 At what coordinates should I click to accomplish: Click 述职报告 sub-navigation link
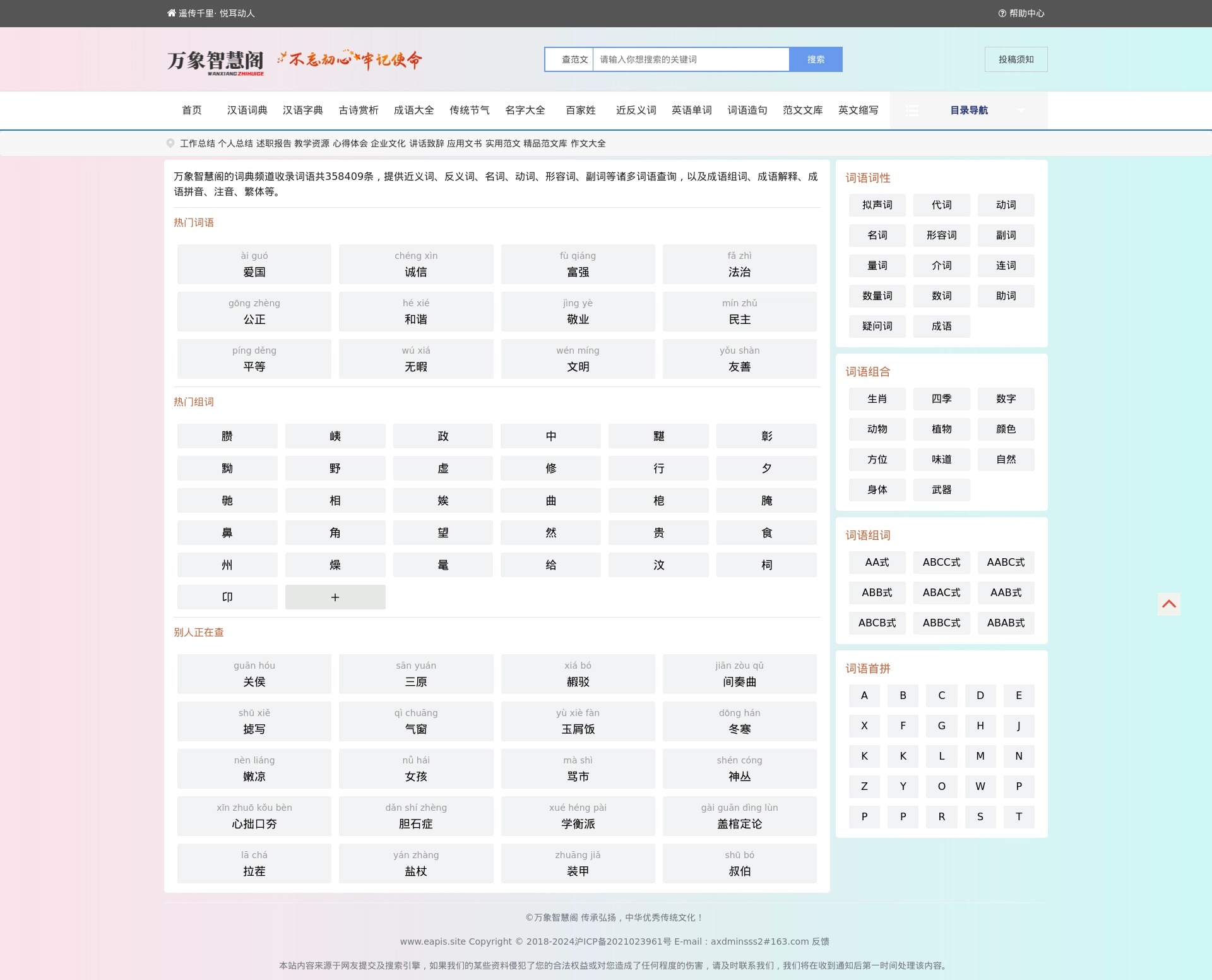point(273,143)
